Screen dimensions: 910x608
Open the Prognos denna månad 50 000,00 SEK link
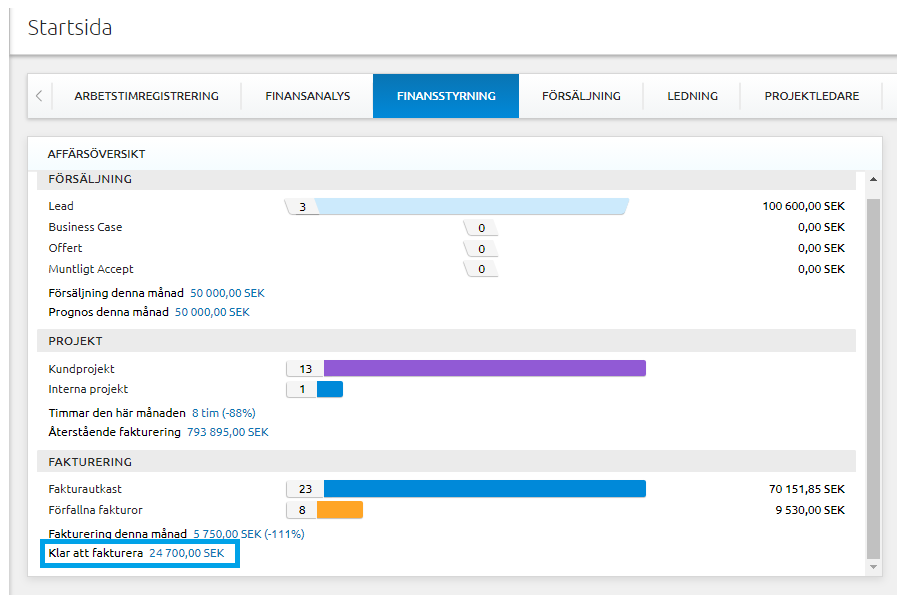click(x=212, y=312)
